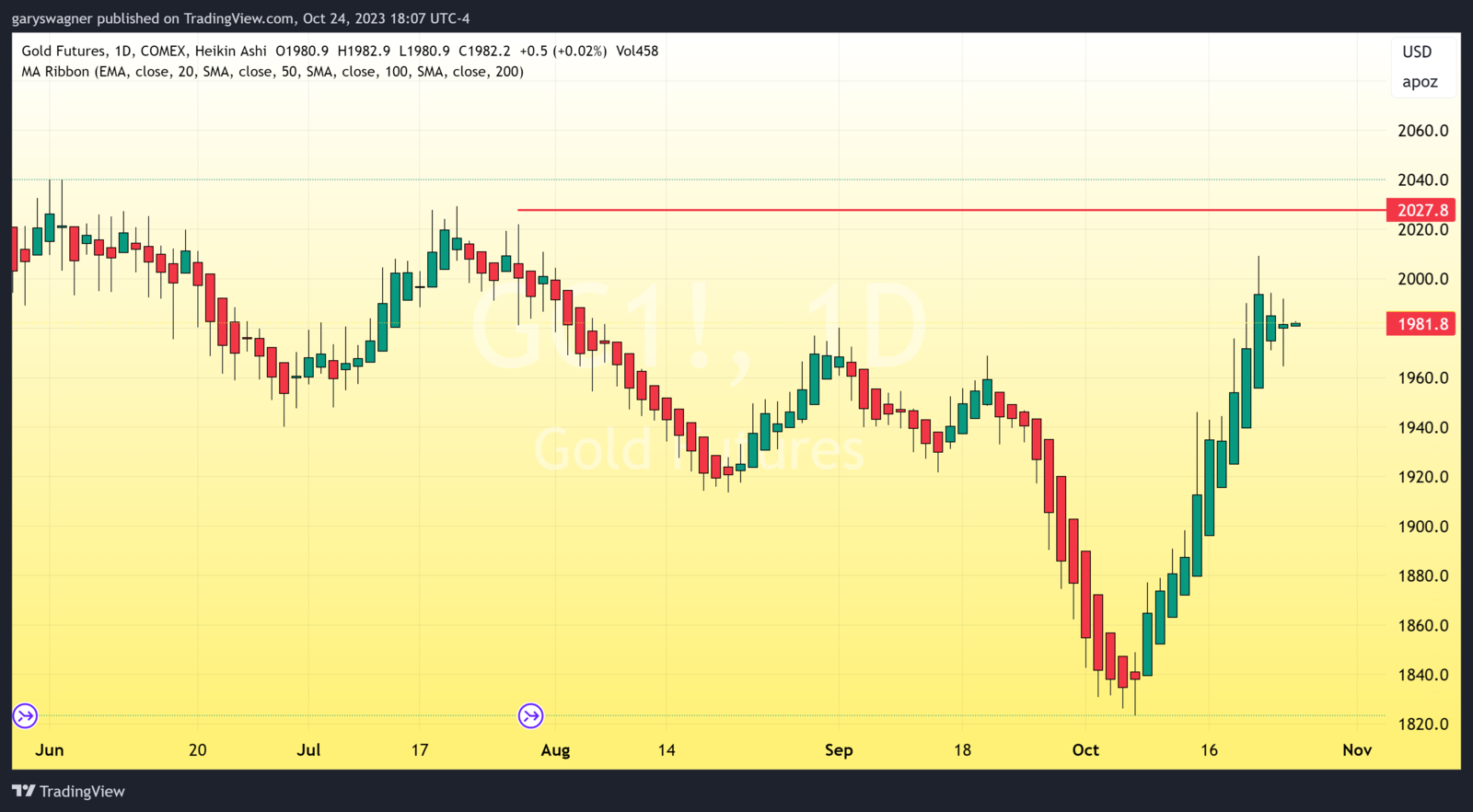Click the purple arrow icon near Aug
Viewport: 1473px width, 812px height.
(x=530, y=715)
